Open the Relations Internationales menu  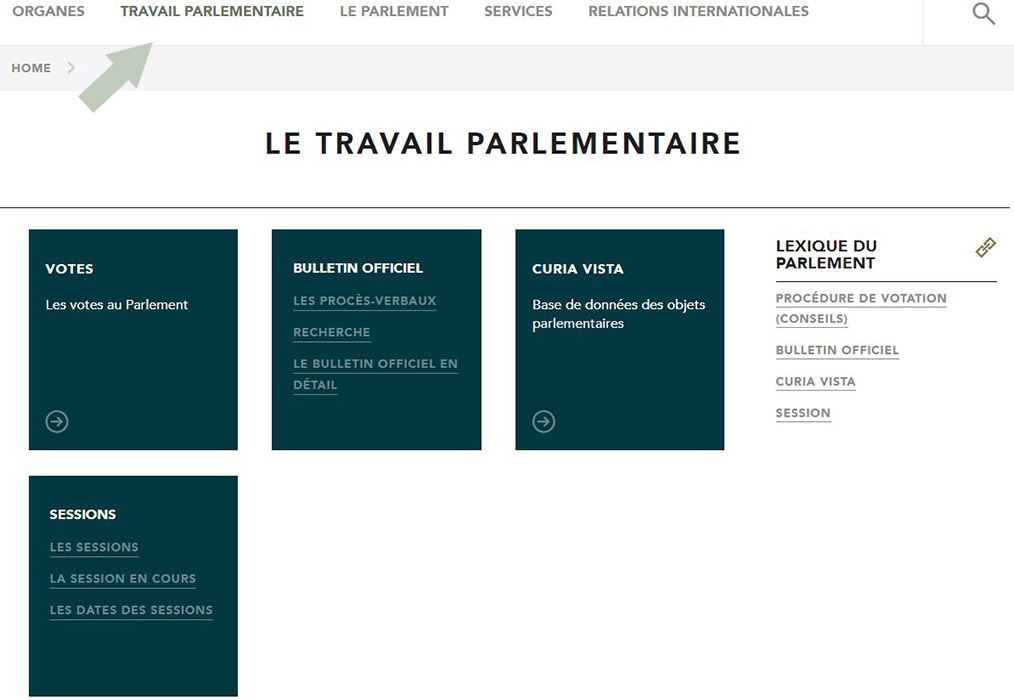coord(698,11)
